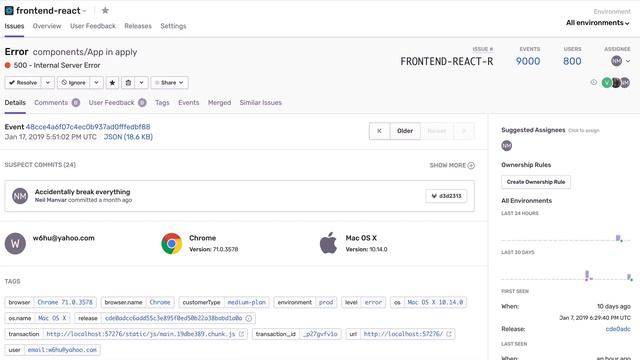
Task: Switch to the Events tab
Action: pos(189,102)
